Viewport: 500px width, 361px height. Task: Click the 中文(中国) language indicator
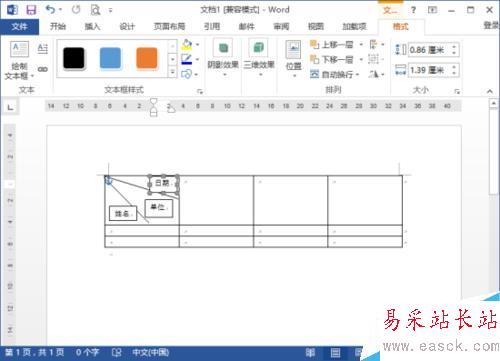click(x=151, y=353)
